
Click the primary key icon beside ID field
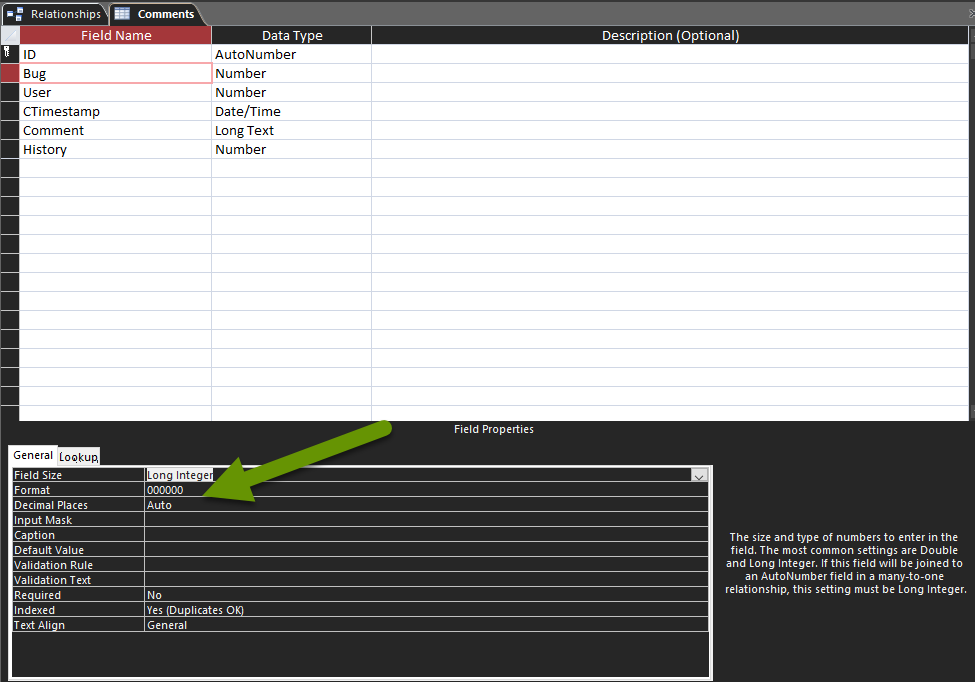point(8,54)
